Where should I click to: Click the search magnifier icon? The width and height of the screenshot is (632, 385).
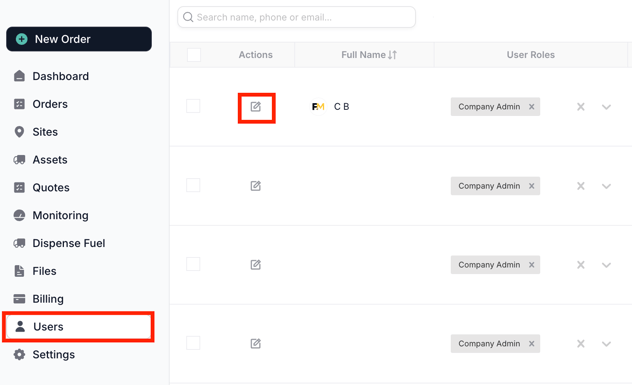tap(188, 17)
